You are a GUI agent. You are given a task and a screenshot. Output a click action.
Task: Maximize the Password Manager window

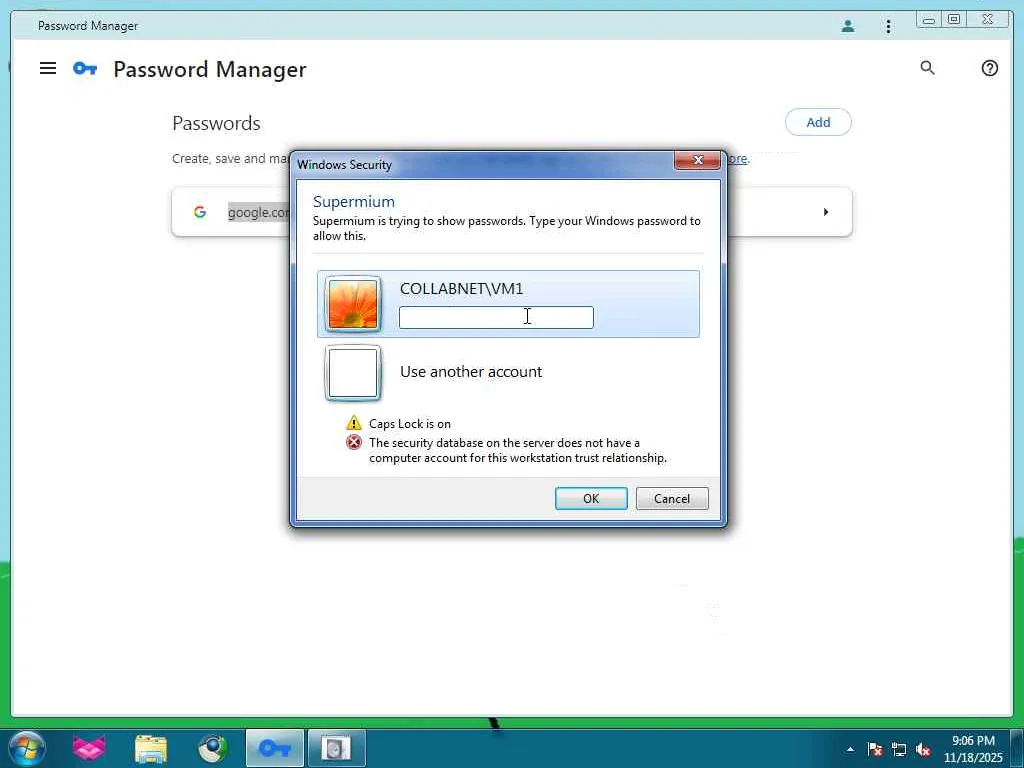(x=954, y=20)
